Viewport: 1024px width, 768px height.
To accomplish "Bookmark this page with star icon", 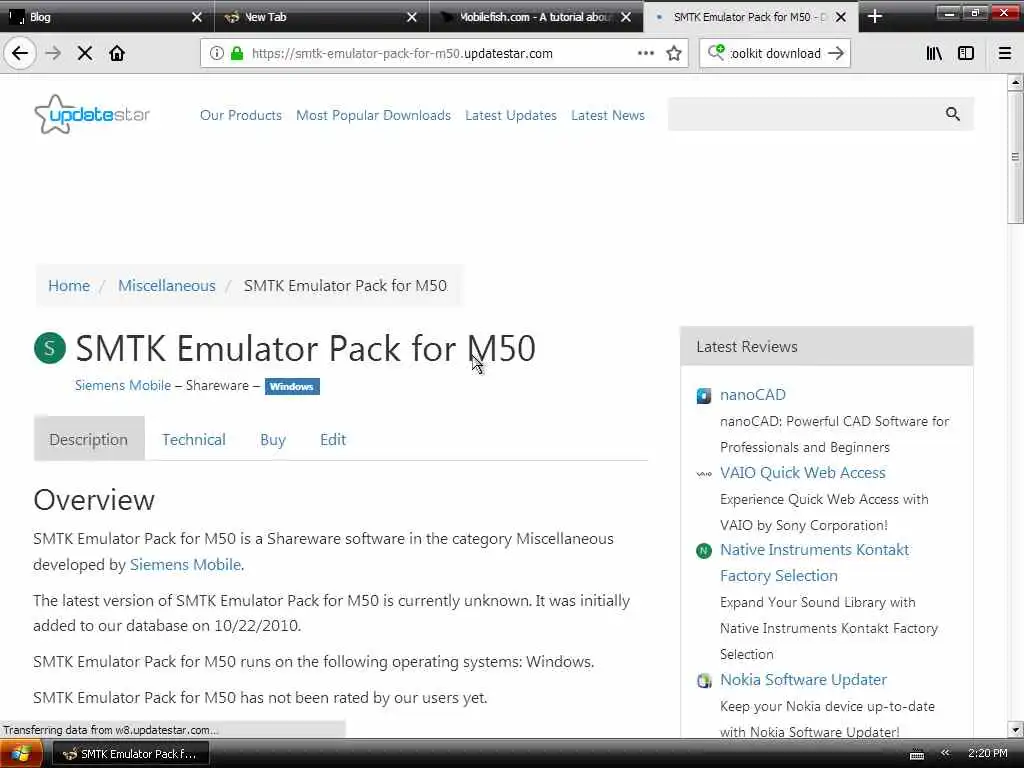I will 674,54.
